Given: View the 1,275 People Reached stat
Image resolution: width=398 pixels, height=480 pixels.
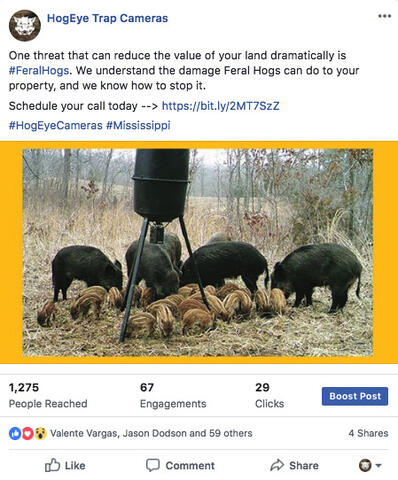Looking at the screenshot, I should point(48,395).
